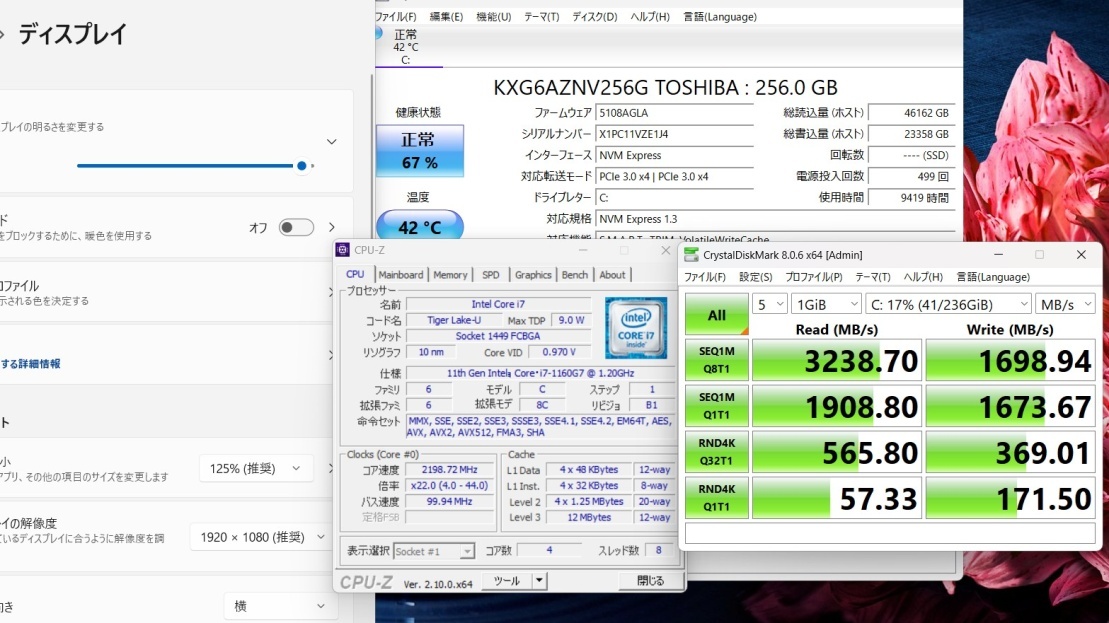Run the SEQ1M Q1T1 test button
This screenshot has height=623, width=1109.
(716, 406)
